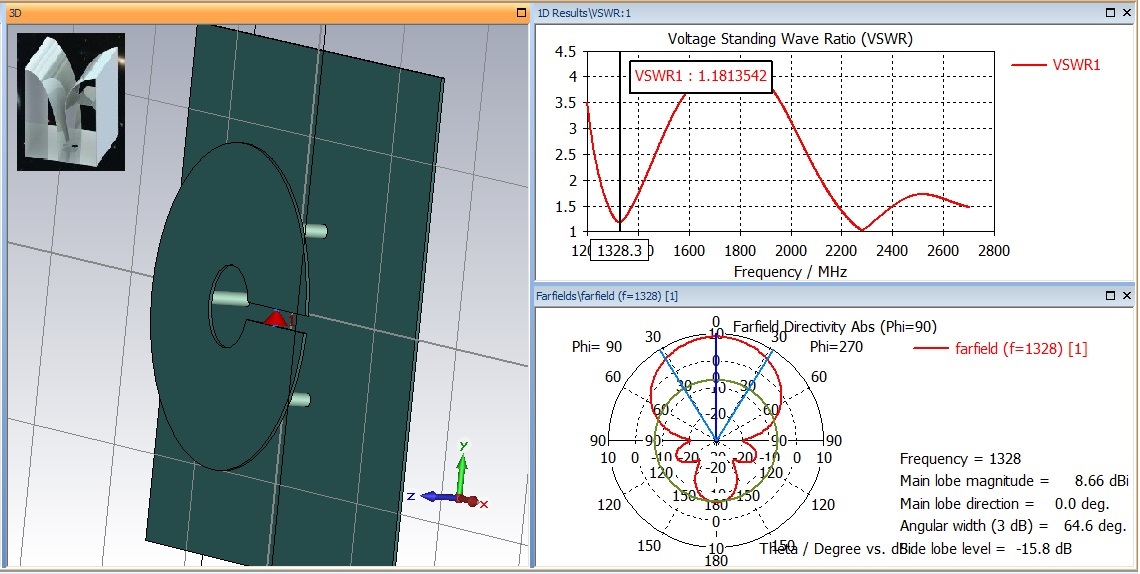Viewport: 1140px width, 574px height.
Task: Click the Voltage Standing Wave Ratio plot title
Action: [790, 39]
